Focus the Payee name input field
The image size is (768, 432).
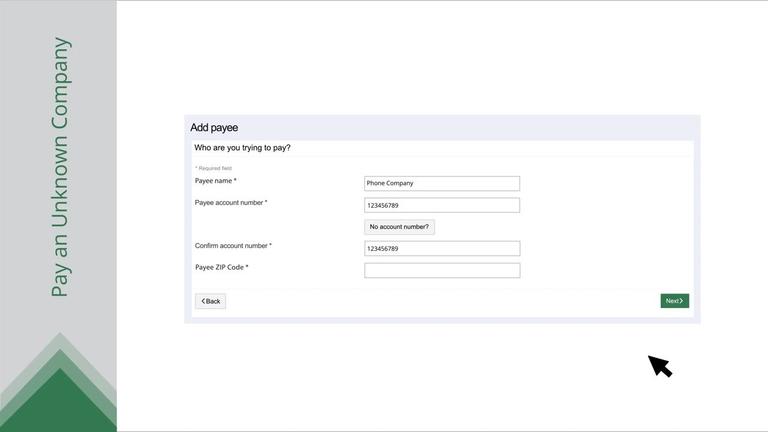pyautogui.click(x=442, y=183)
